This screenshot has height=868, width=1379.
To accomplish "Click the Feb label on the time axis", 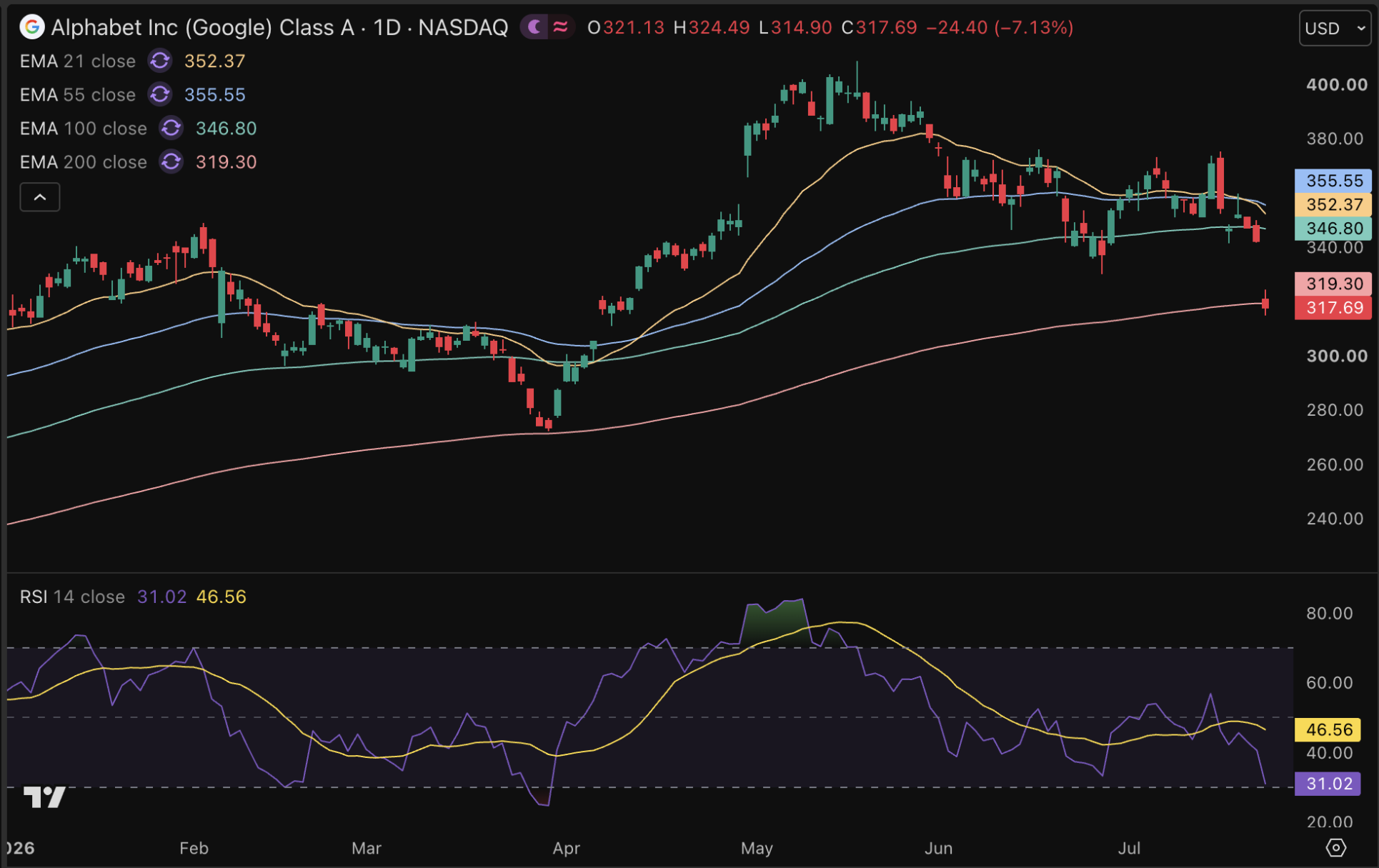I will pyautogui.click(x=194, y=848).
